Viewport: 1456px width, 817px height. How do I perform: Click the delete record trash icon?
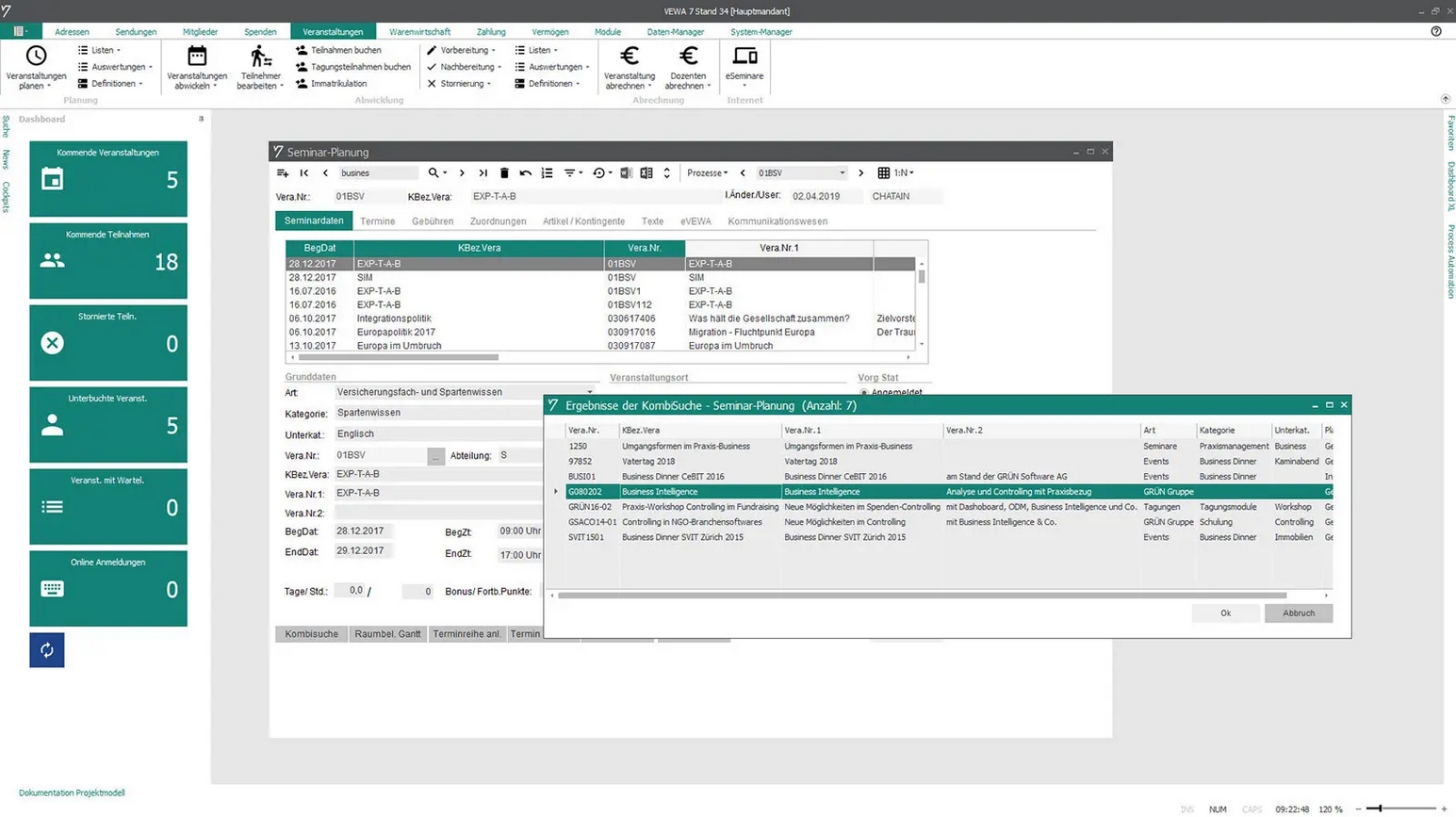[504, 173]
